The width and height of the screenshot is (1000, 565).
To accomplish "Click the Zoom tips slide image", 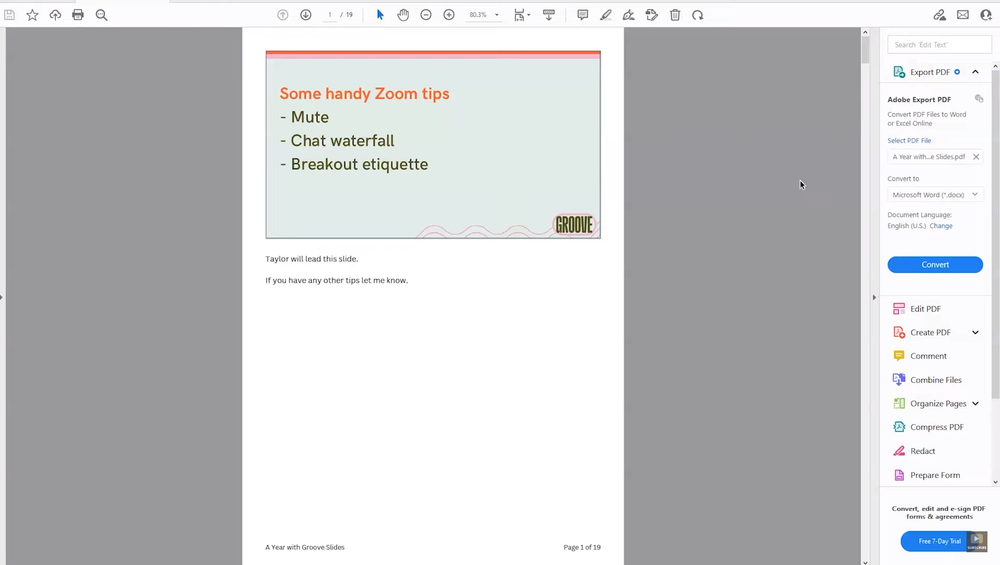I will [433, 145].
